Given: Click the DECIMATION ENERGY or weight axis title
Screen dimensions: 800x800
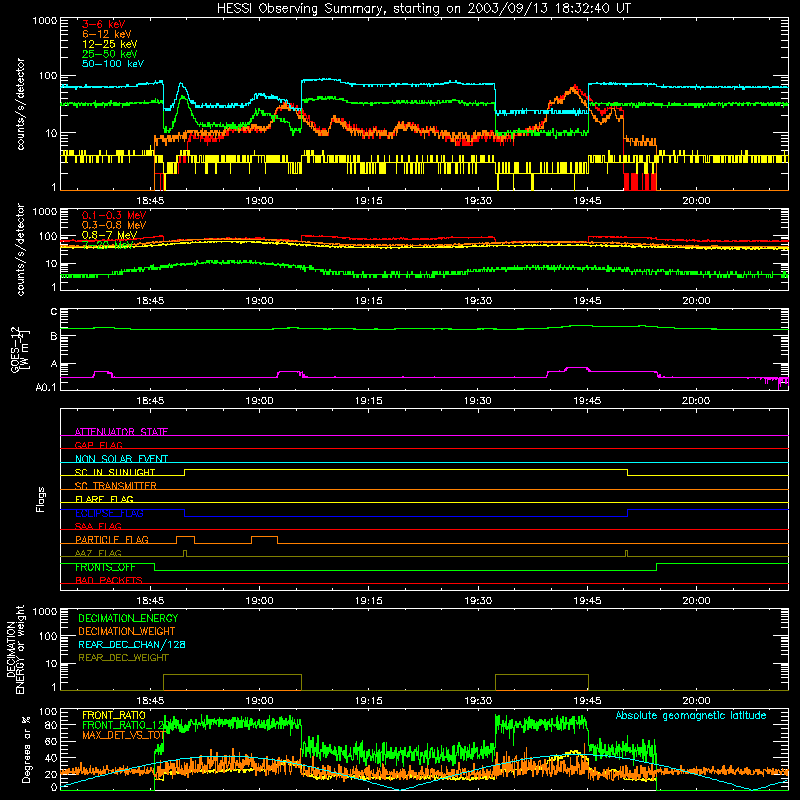Looking at the screenshot, I should point(15,649).
